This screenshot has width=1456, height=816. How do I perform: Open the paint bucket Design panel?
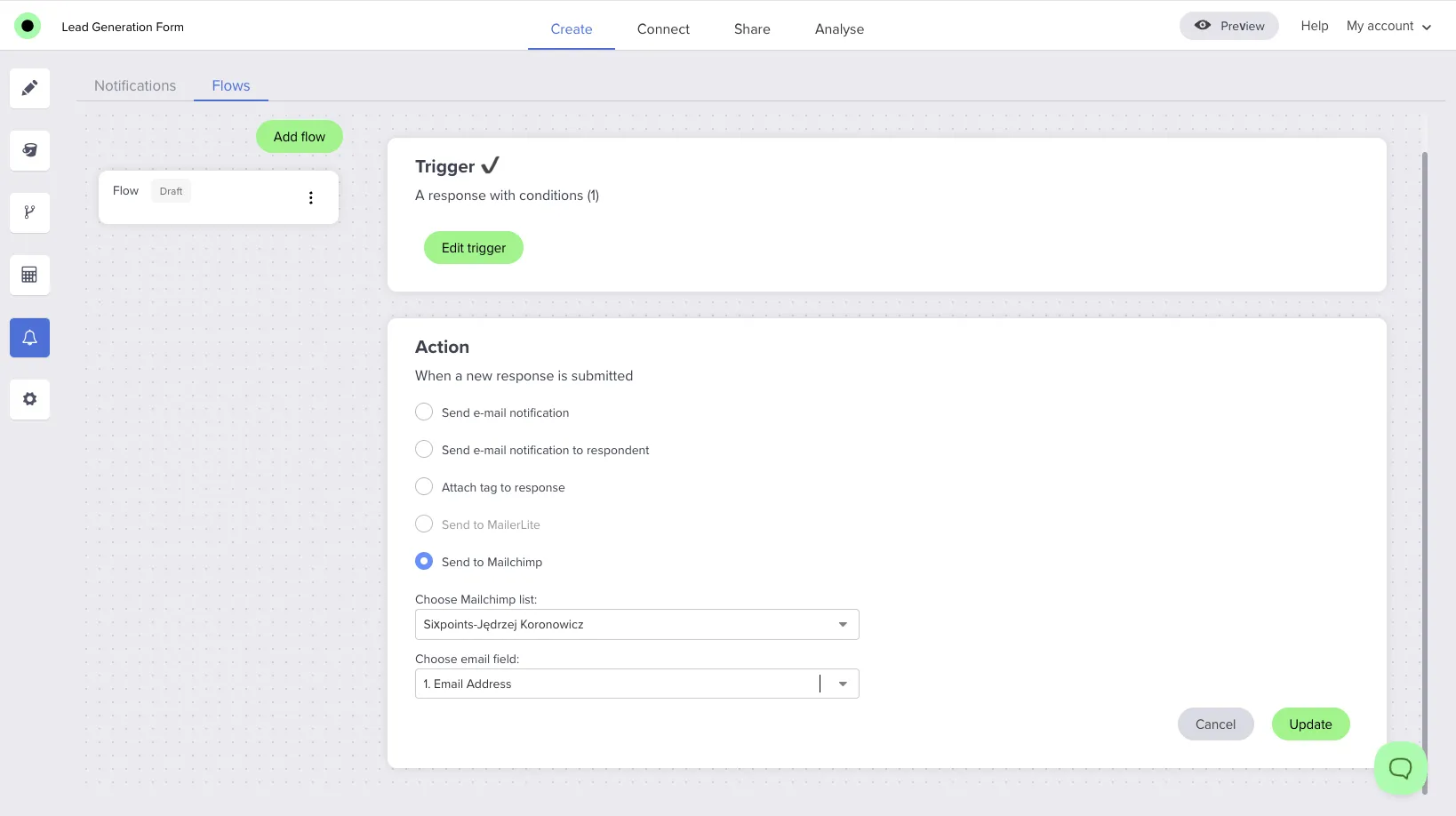pyautogui.click(x=29, y=150)
